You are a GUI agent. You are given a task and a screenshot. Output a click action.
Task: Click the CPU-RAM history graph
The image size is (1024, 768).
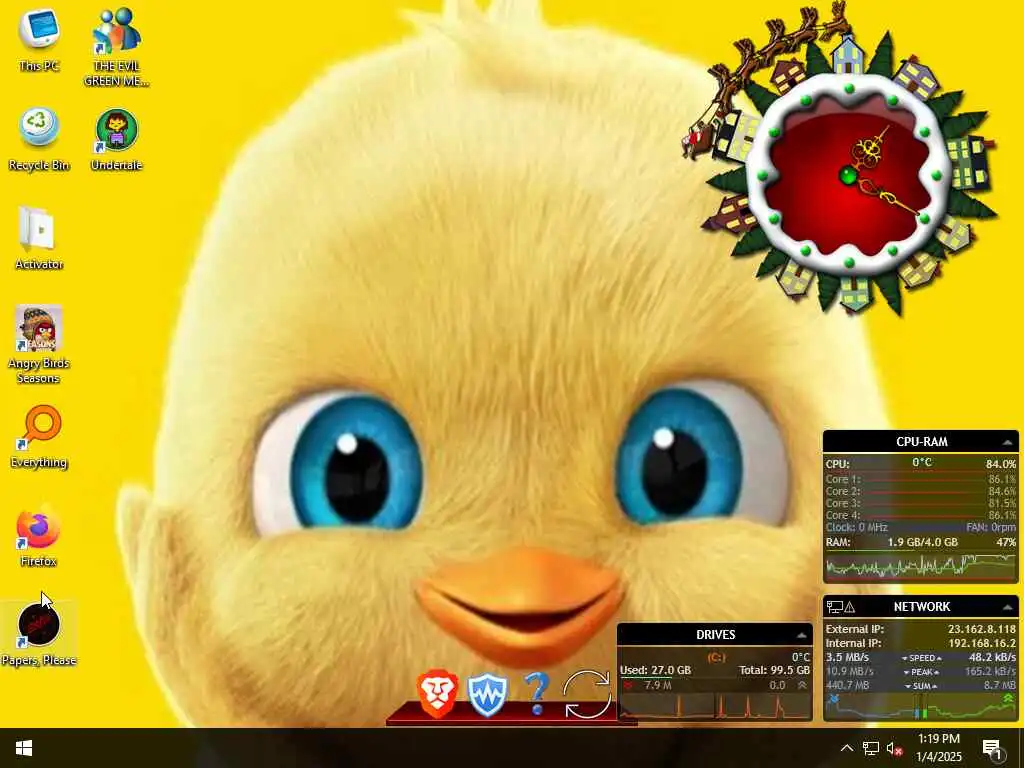[920, 566]
